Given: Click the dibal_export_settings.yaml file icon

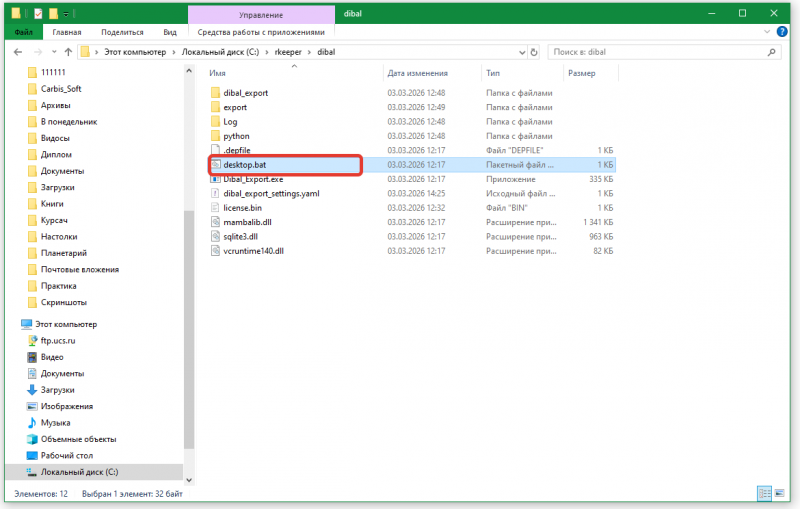Looking at the screenshot, I should click(215, 193).
